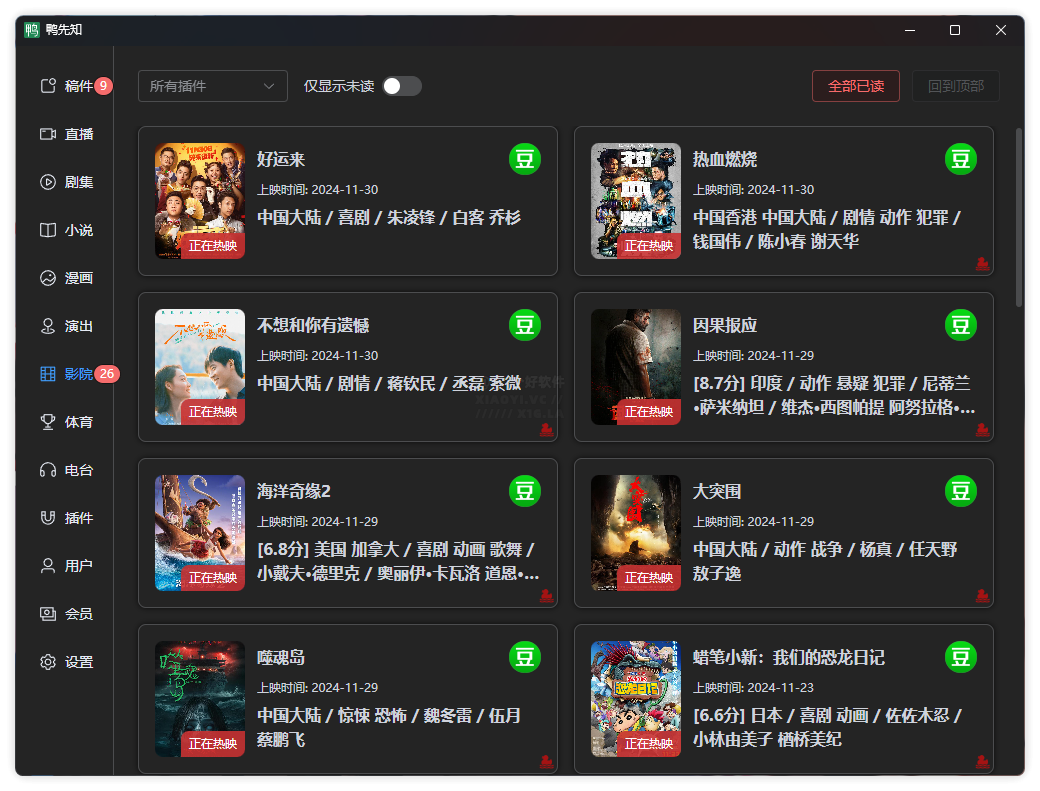Open the 演出 performances icon
Screen dimensions: 1040x791
48,326
